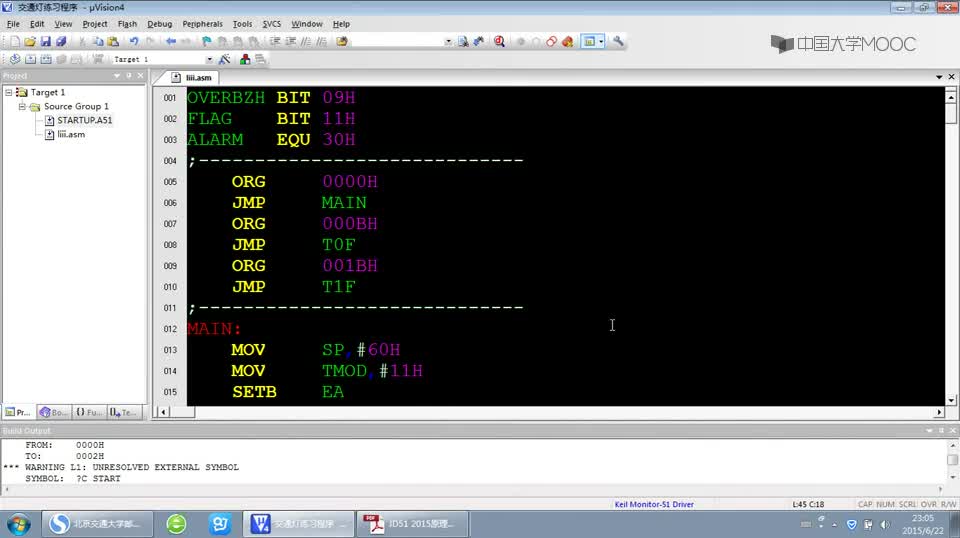Switch to the Functions (Fu...) panel tab
960x538 pixels.
pos(89,413)
